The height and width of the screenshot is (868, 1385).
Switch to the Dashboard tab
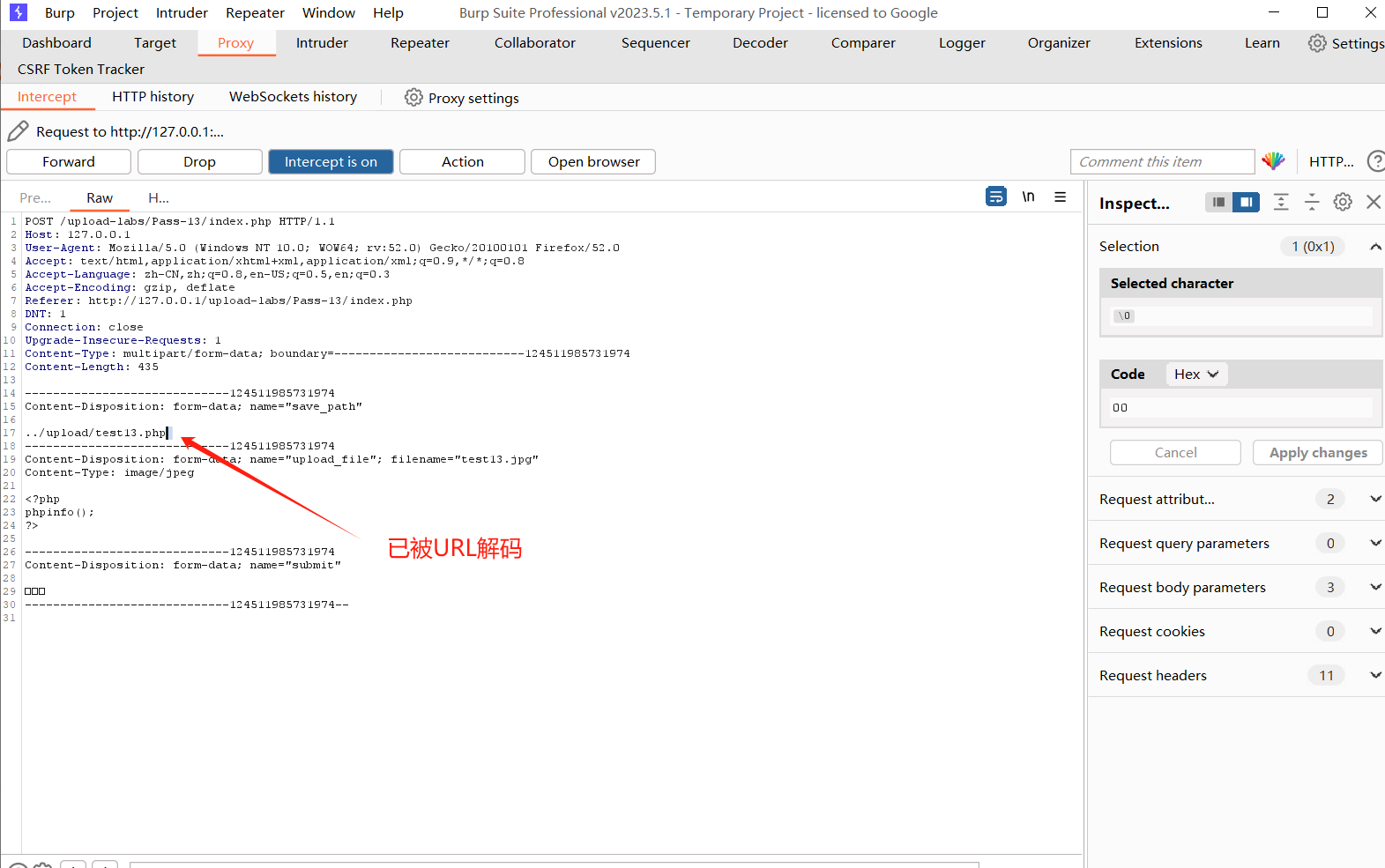pos(56,43)
